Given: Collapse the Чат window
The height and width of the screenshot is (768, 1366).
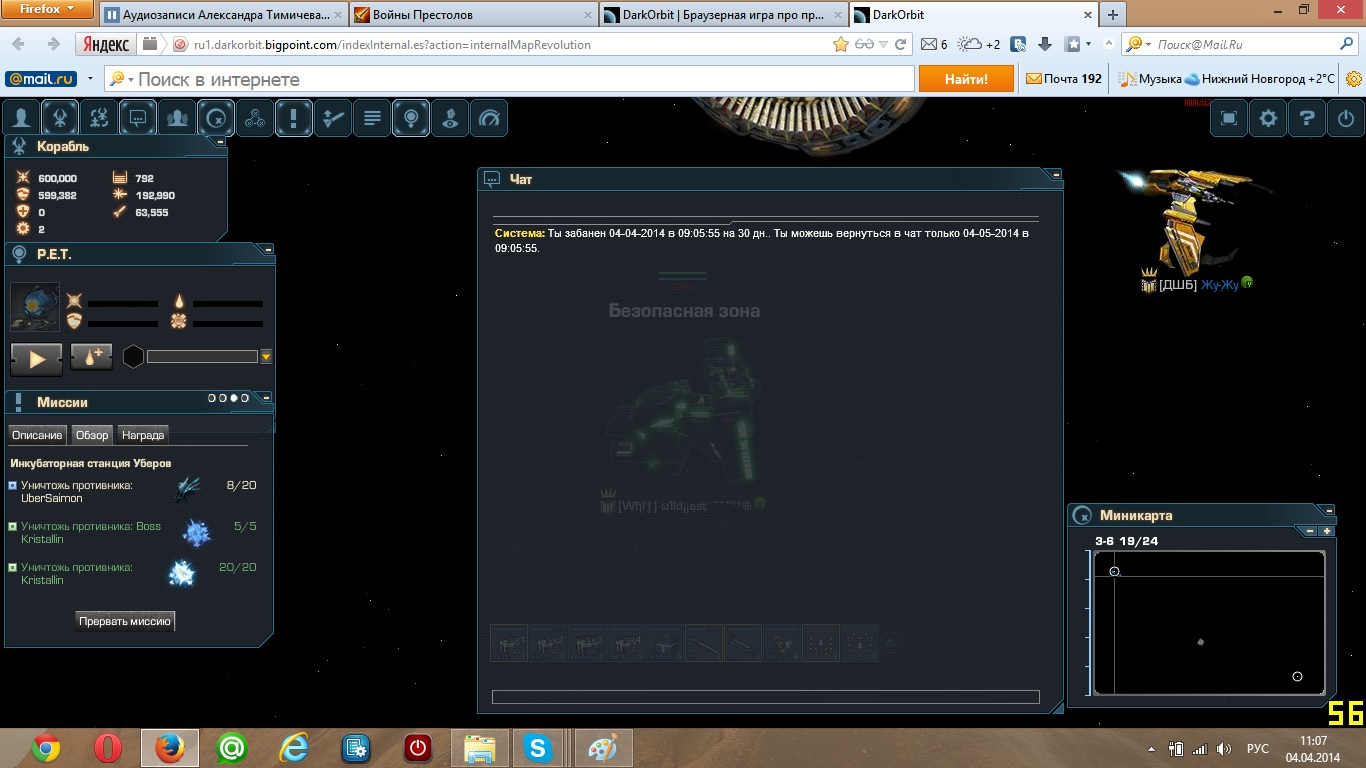Looking at the screenshot, I should point(1056,174).
